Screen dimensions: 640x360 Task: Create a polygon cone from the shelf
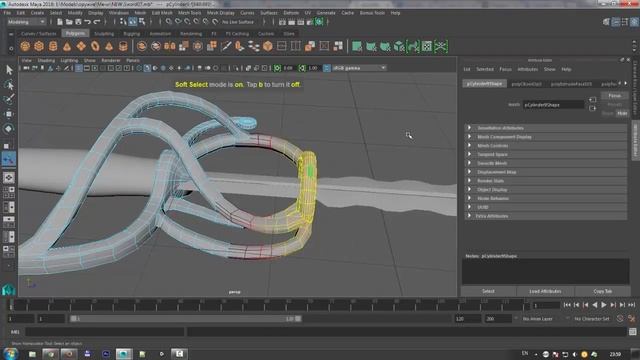click(x=67, y=46)
